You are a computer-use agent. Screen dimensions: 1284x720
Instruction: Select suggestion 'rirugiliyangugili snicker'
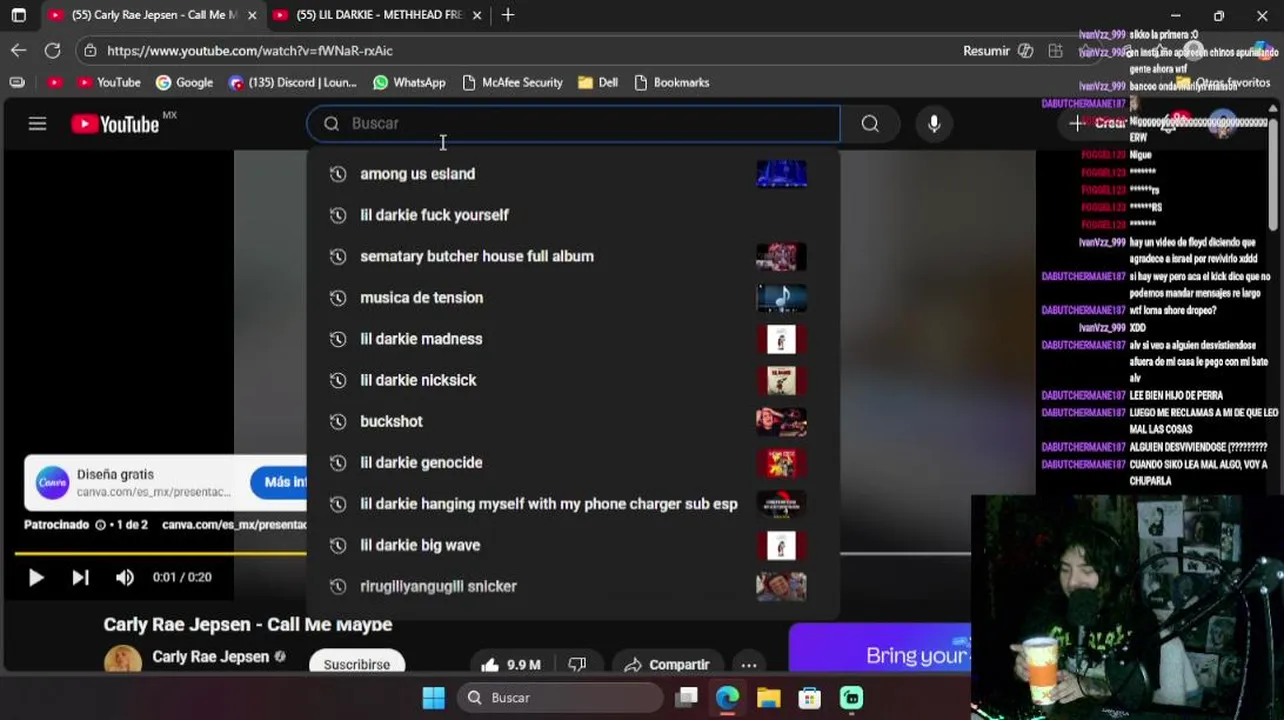tap(573, 586)
